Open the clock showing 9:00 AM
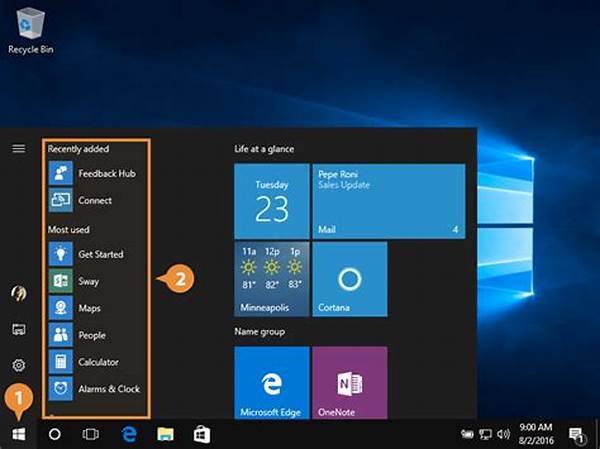 [x=535, y=434]
